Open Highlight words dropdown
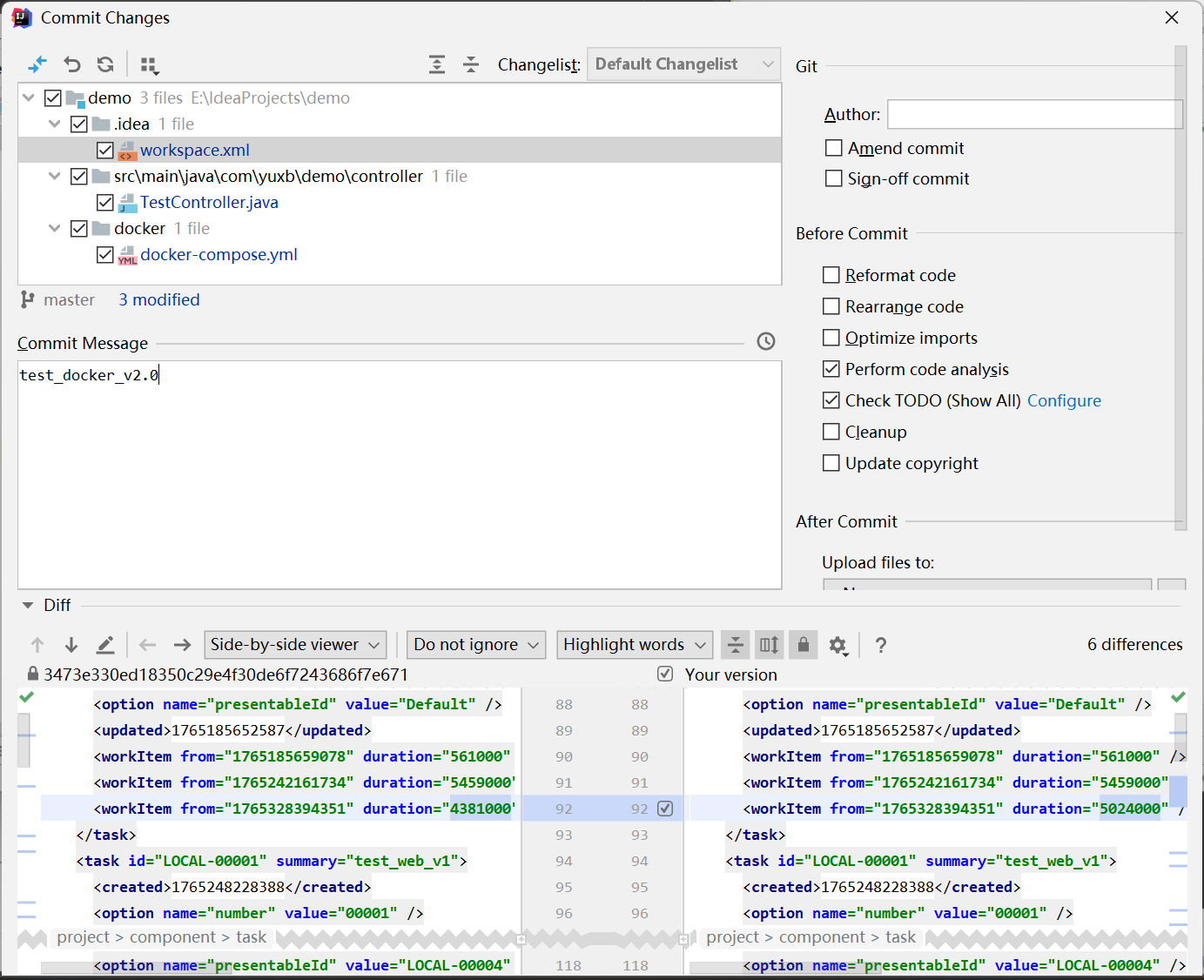 pos(635,645)
